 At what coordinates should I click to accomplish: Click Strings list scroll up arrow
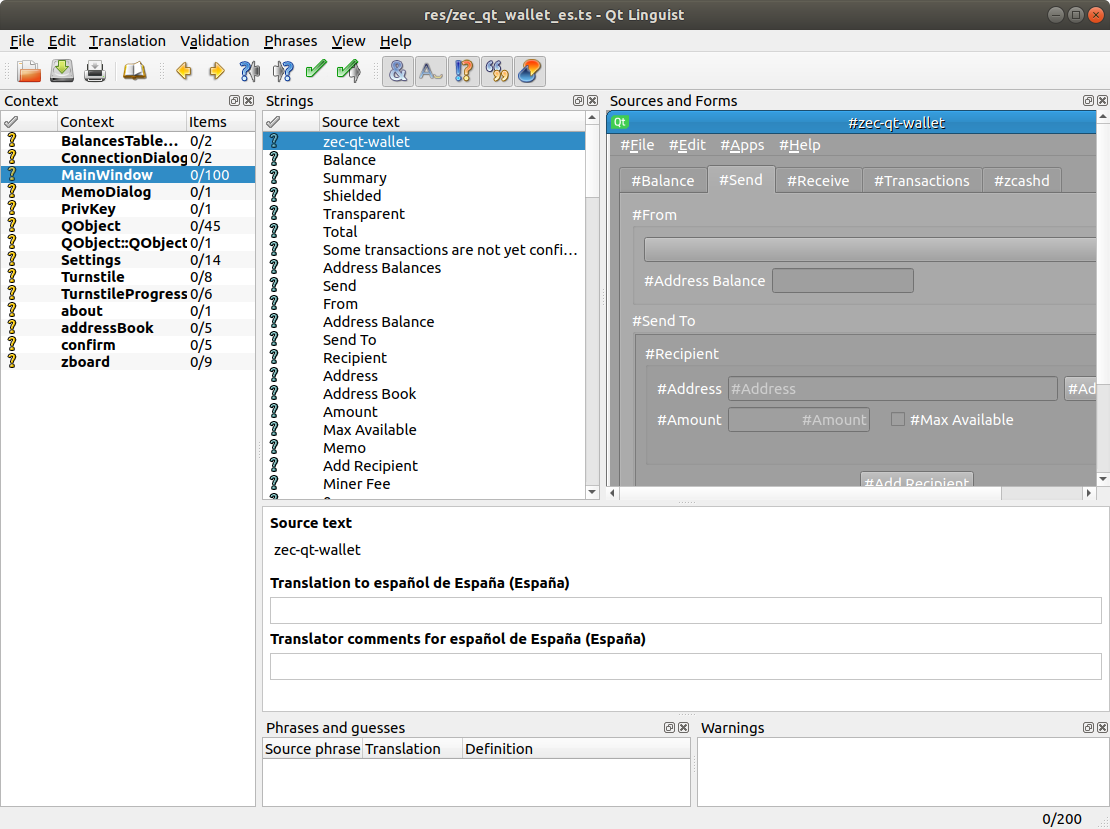[593, 118]
